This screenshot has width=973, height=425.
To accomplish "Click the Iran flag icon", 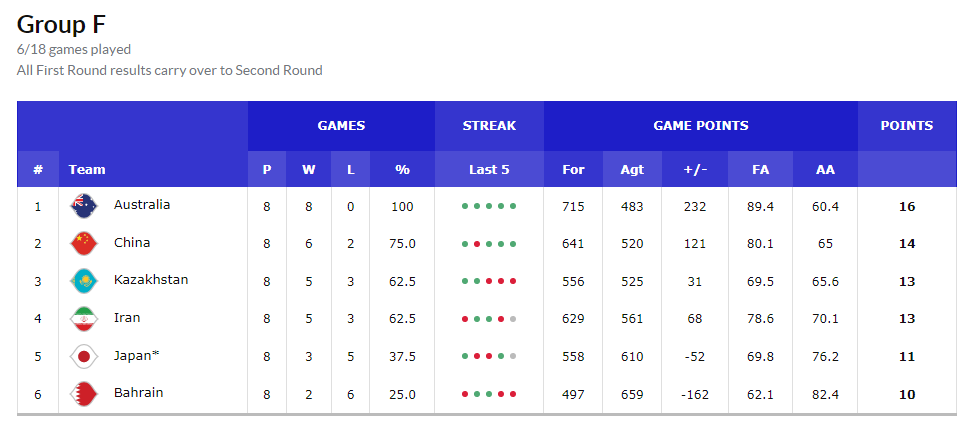I will point(83,319).
